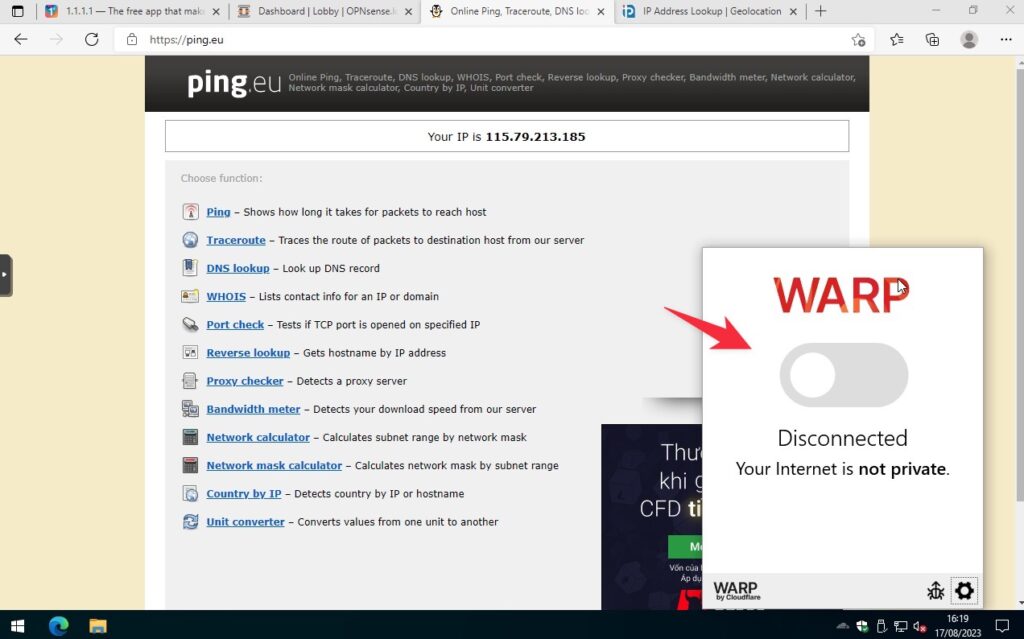Click the WHOIS card icon
Image resolution: width=1024 pixels, height=639 pixels.
(x=190, y=296)
